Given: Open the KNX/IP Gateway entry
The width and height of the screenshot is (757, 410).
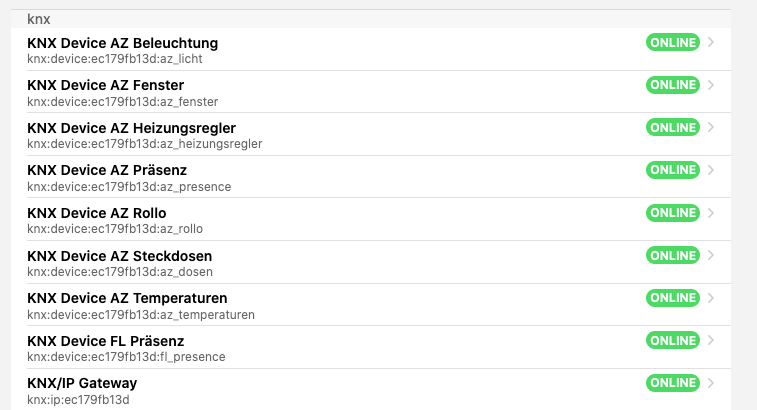Looking at the screenshot, I should (x=82, y=383).
